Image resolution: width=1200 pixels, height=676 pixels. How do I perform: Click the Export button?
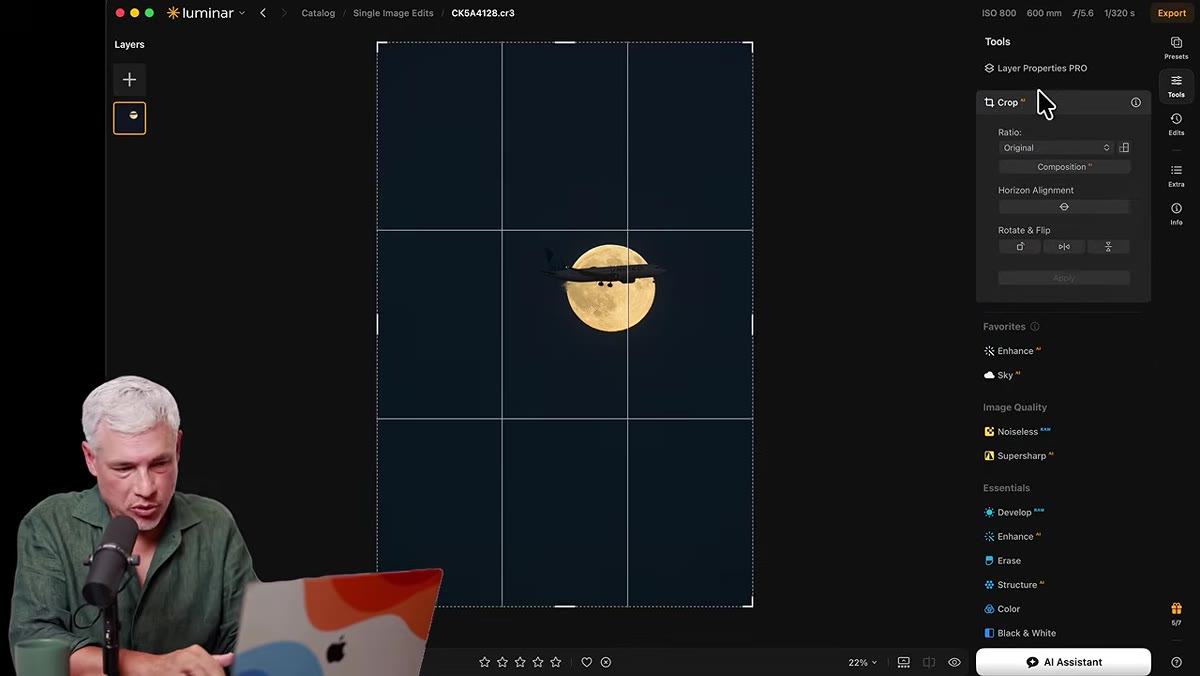[x=1172, y=13]
